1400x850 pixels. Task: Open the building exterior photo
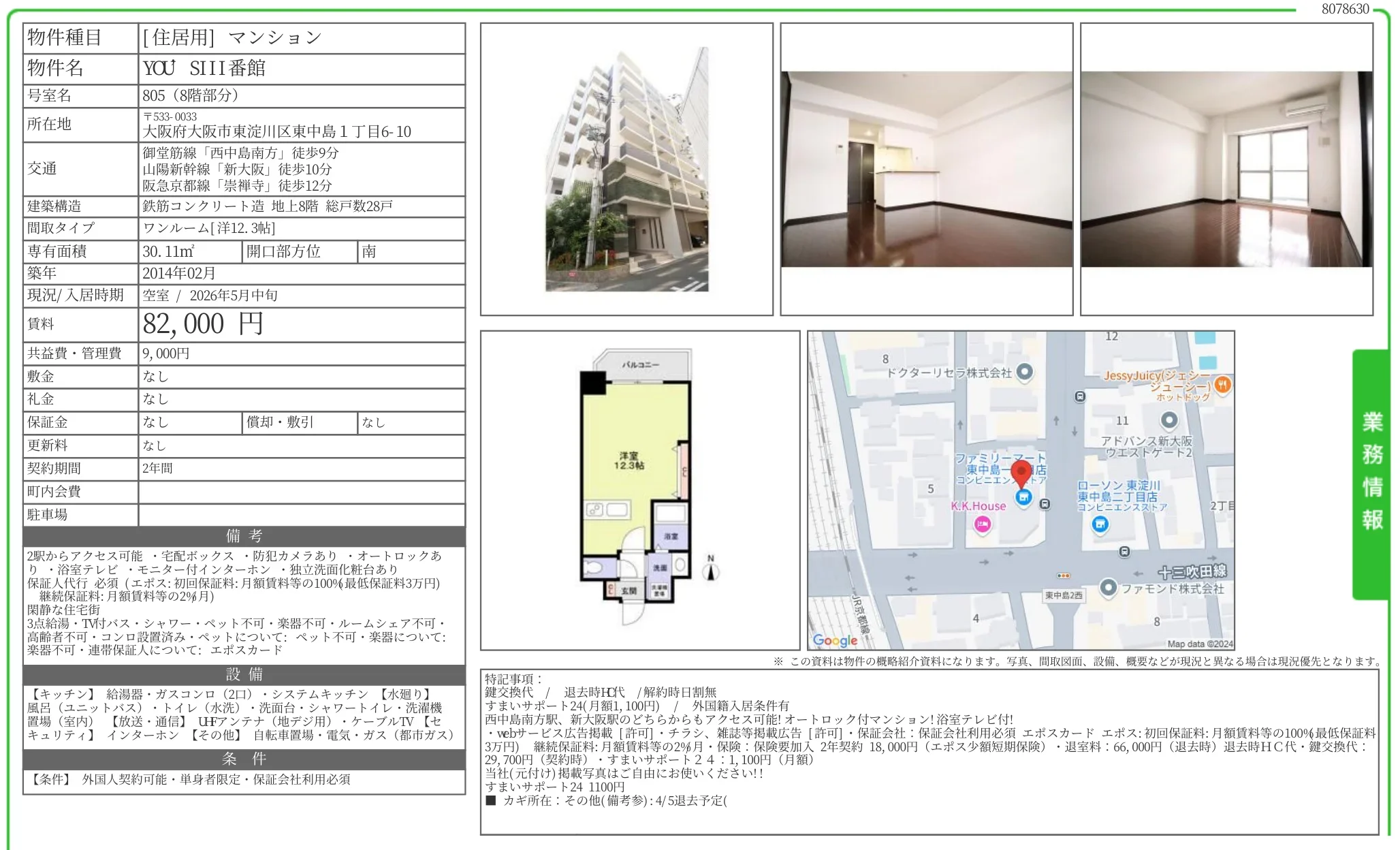pos(626,170)
